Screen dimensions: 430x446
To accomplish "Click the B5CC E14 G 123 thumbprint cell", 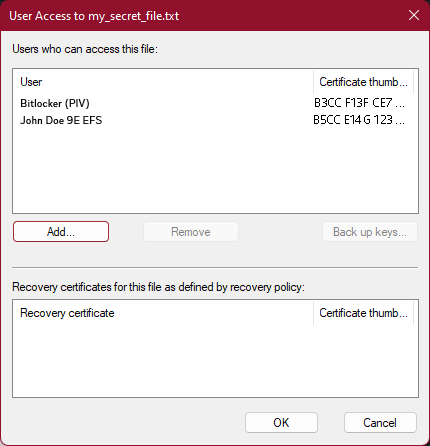I will click(359, 120).
